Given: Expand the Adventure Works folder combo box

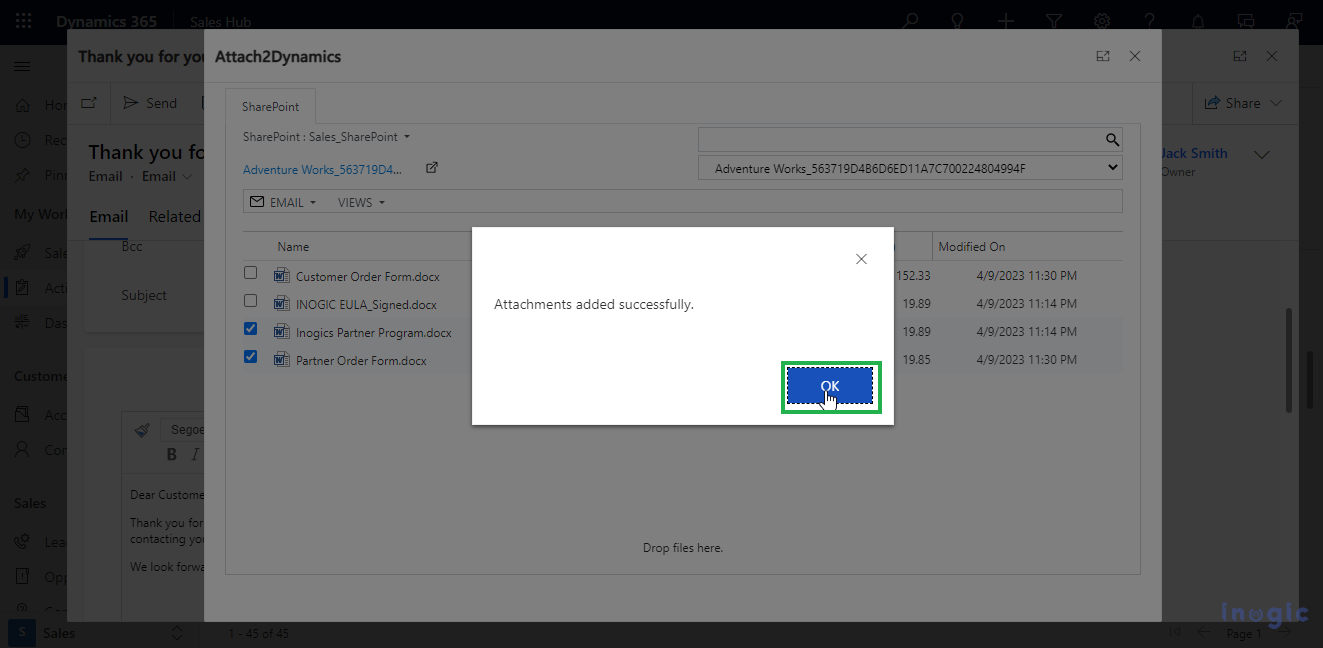Looking at the screenshot, I should click(x=909, y=169).
